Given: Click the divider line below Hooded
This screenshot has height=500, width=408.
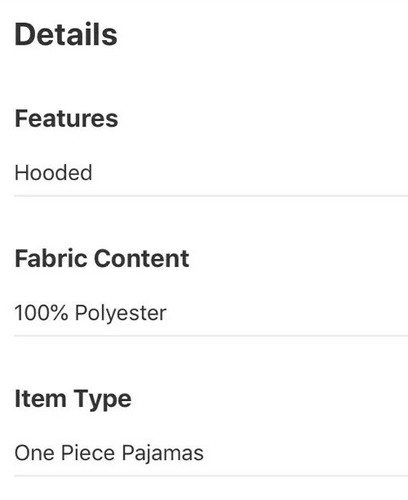Looking at the screenshot, I should click(211, 196).
